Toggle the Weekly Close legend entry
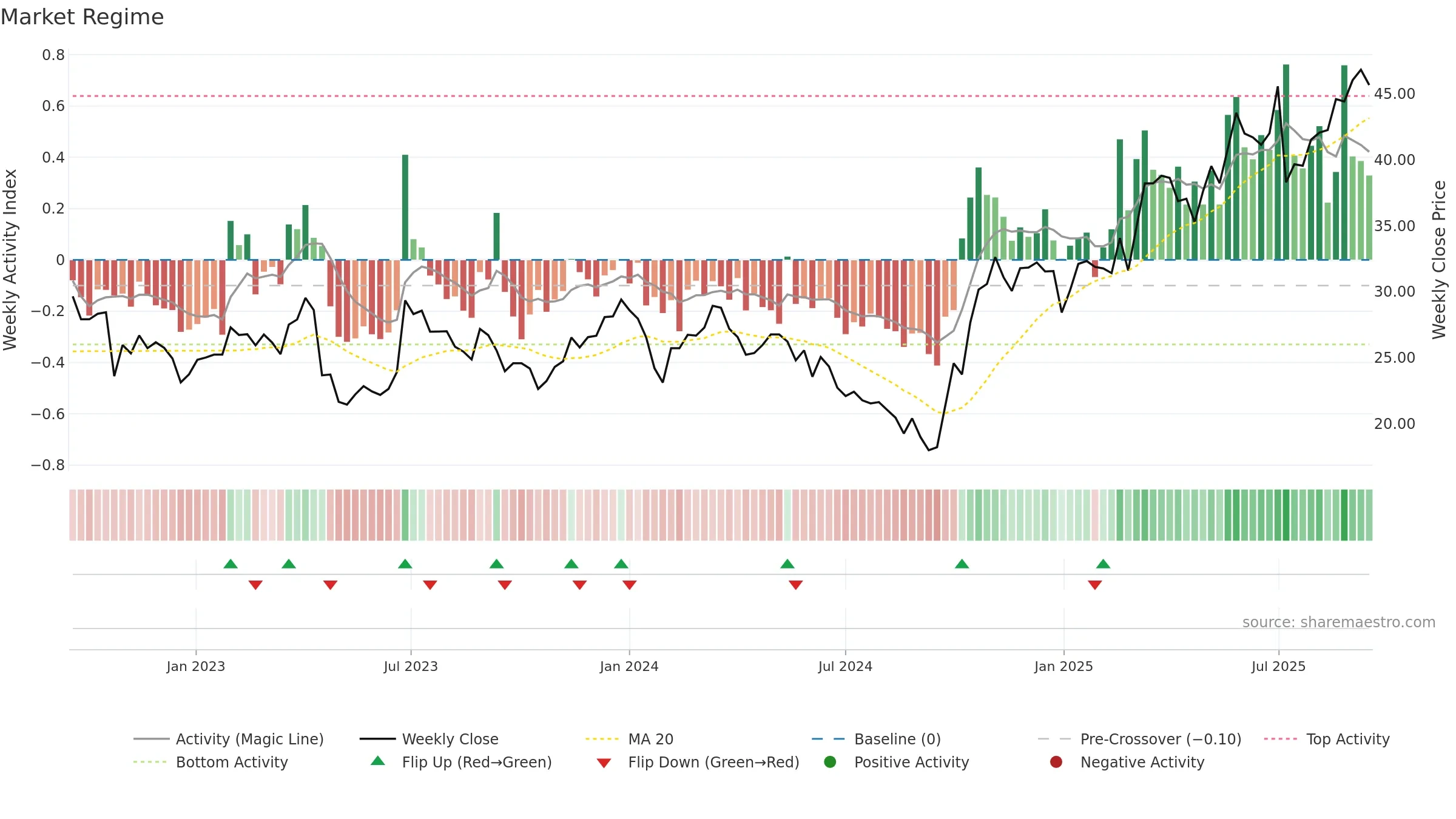The width and height of the screenshot is (1456, 819). pos(429,739)
